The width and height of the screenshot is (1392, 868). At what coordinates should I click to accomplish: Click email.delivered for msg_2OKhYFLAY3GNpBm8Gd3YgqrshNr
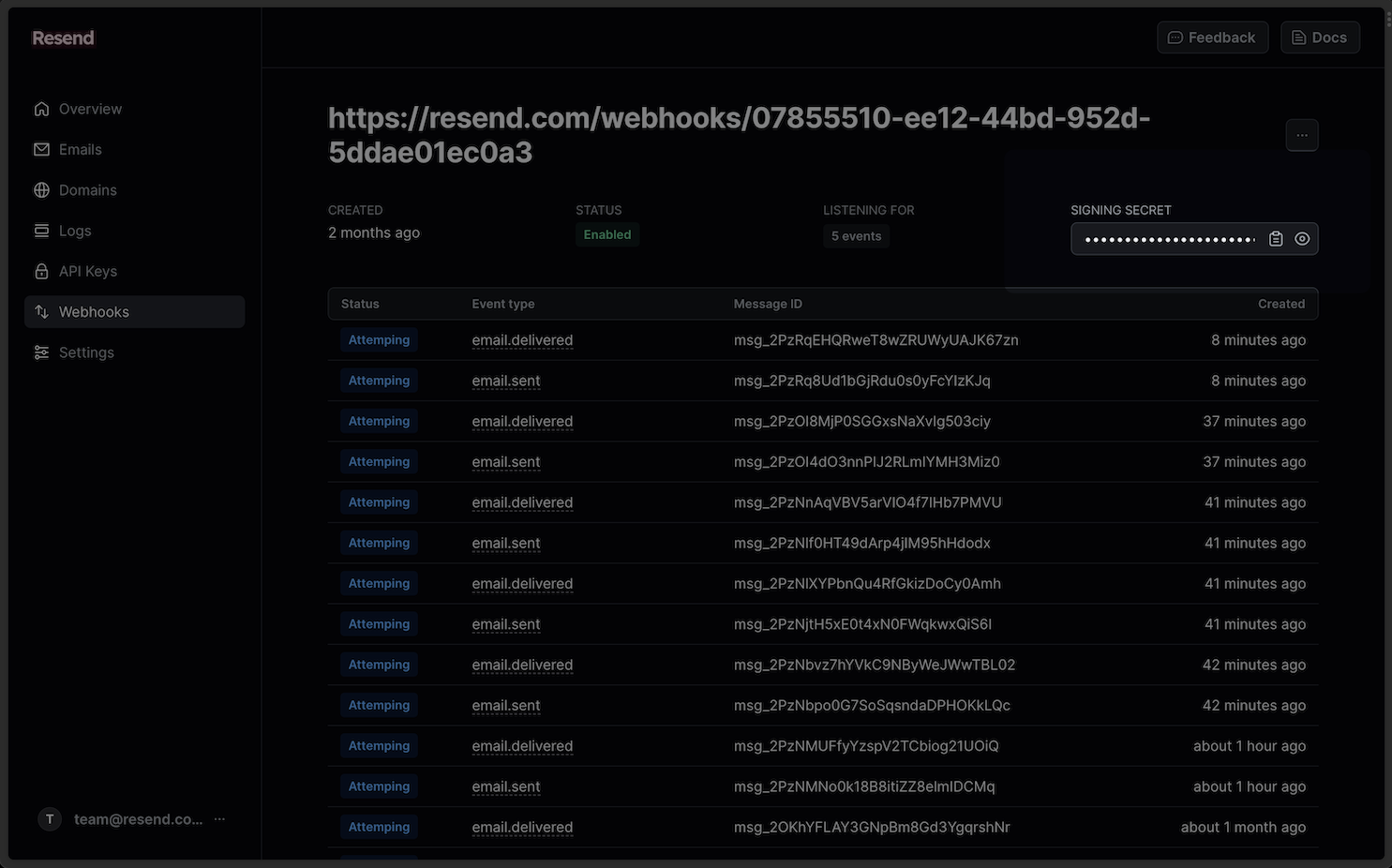[522, 828]
